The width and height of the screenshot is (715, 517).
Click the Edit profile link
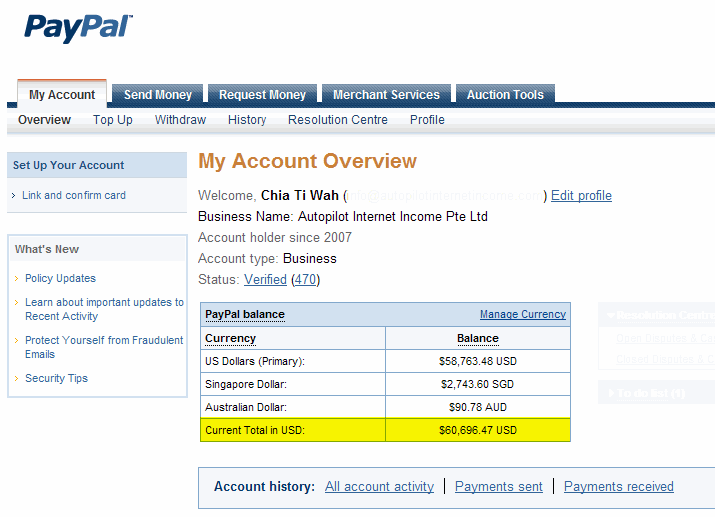pyautogui.click(x=581, y=196)
